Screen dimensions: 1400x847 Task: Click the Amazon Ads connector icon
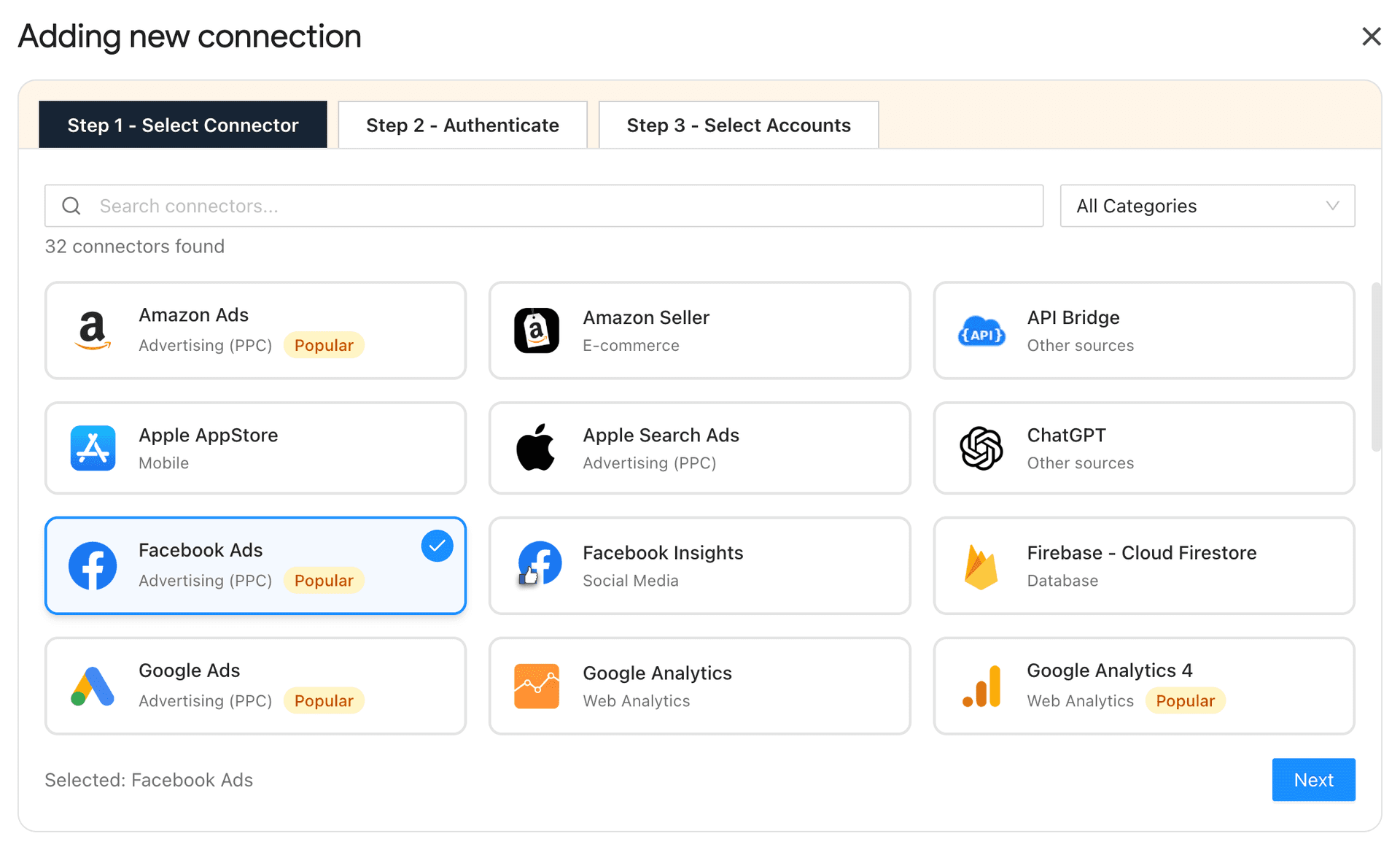(93, 330)
